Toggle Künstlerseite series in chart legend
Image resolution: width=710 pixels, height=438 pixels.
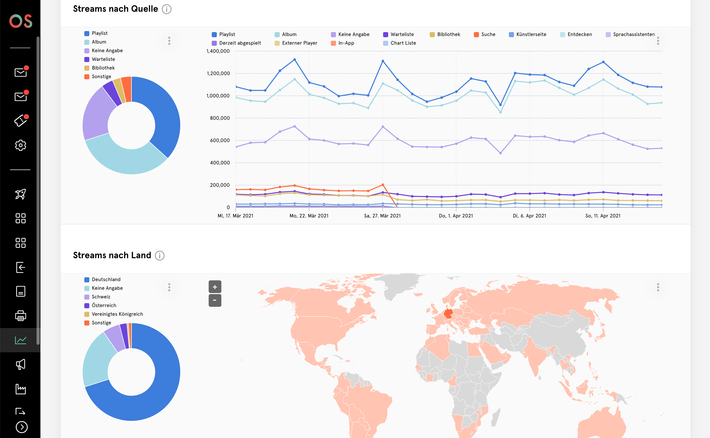coord(528,34)
